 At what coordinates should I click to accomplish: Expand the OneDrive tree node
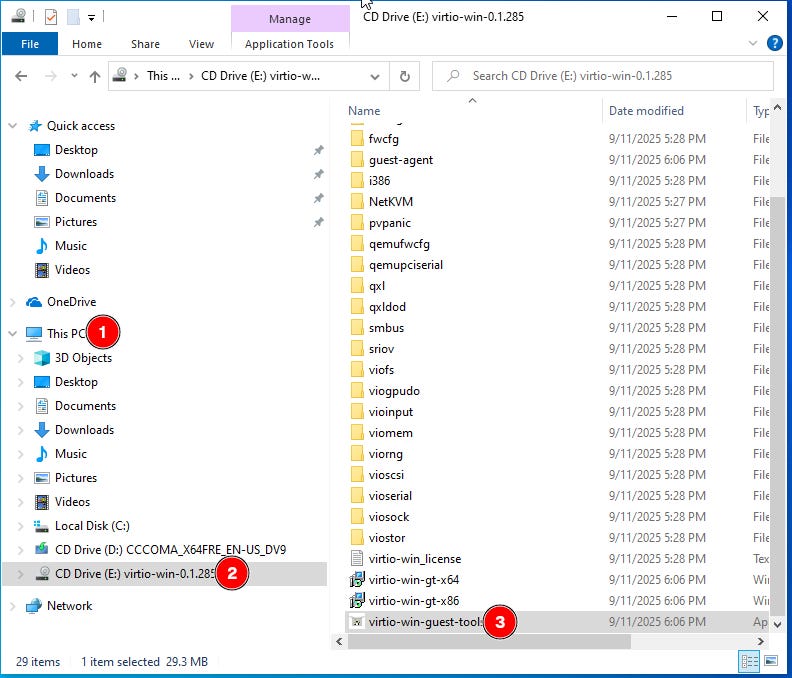tap(13, 302)
